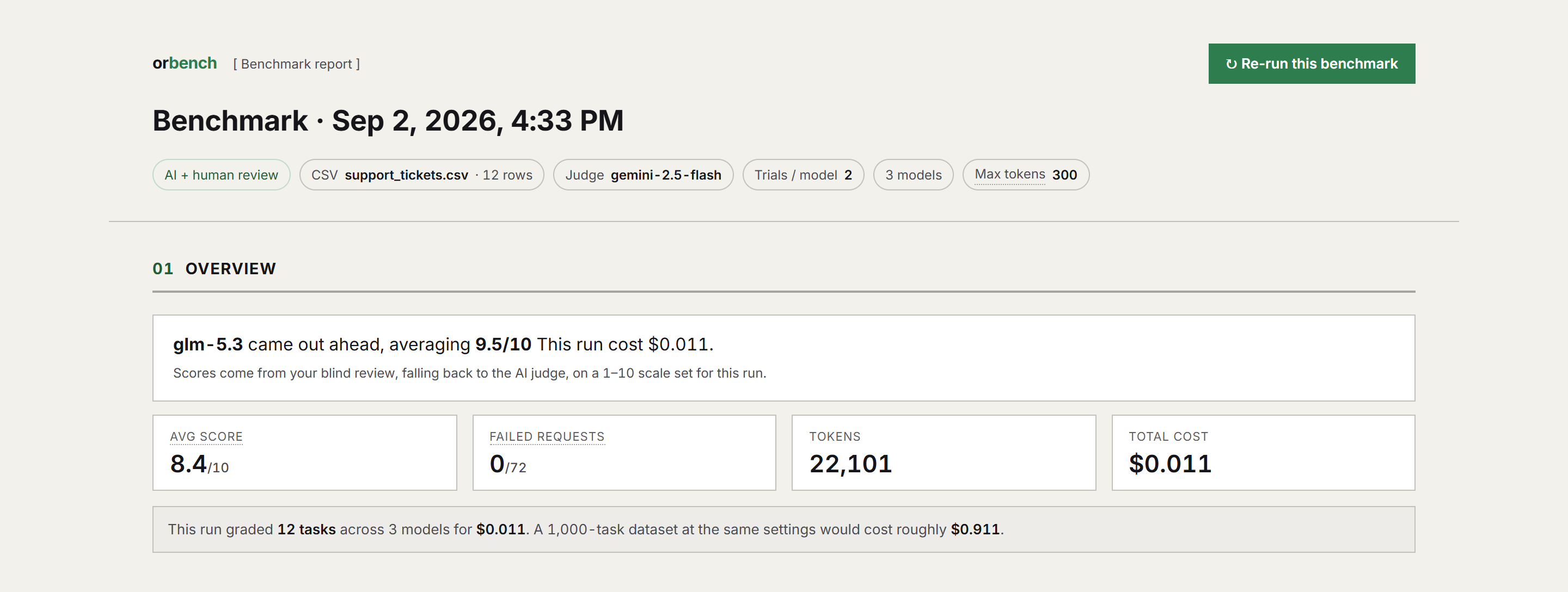The height and width of the screenshot is (592, 1568).
Task: Click the $0.011 total cost value
Action: point(1170,464)
